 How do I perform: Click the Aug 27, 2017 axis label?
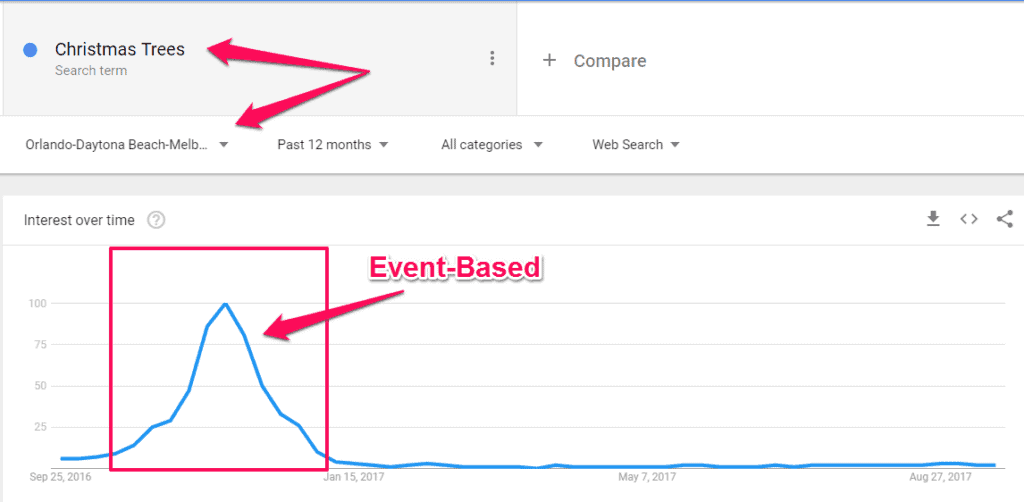pyautogui.click(x=940, y=478)
